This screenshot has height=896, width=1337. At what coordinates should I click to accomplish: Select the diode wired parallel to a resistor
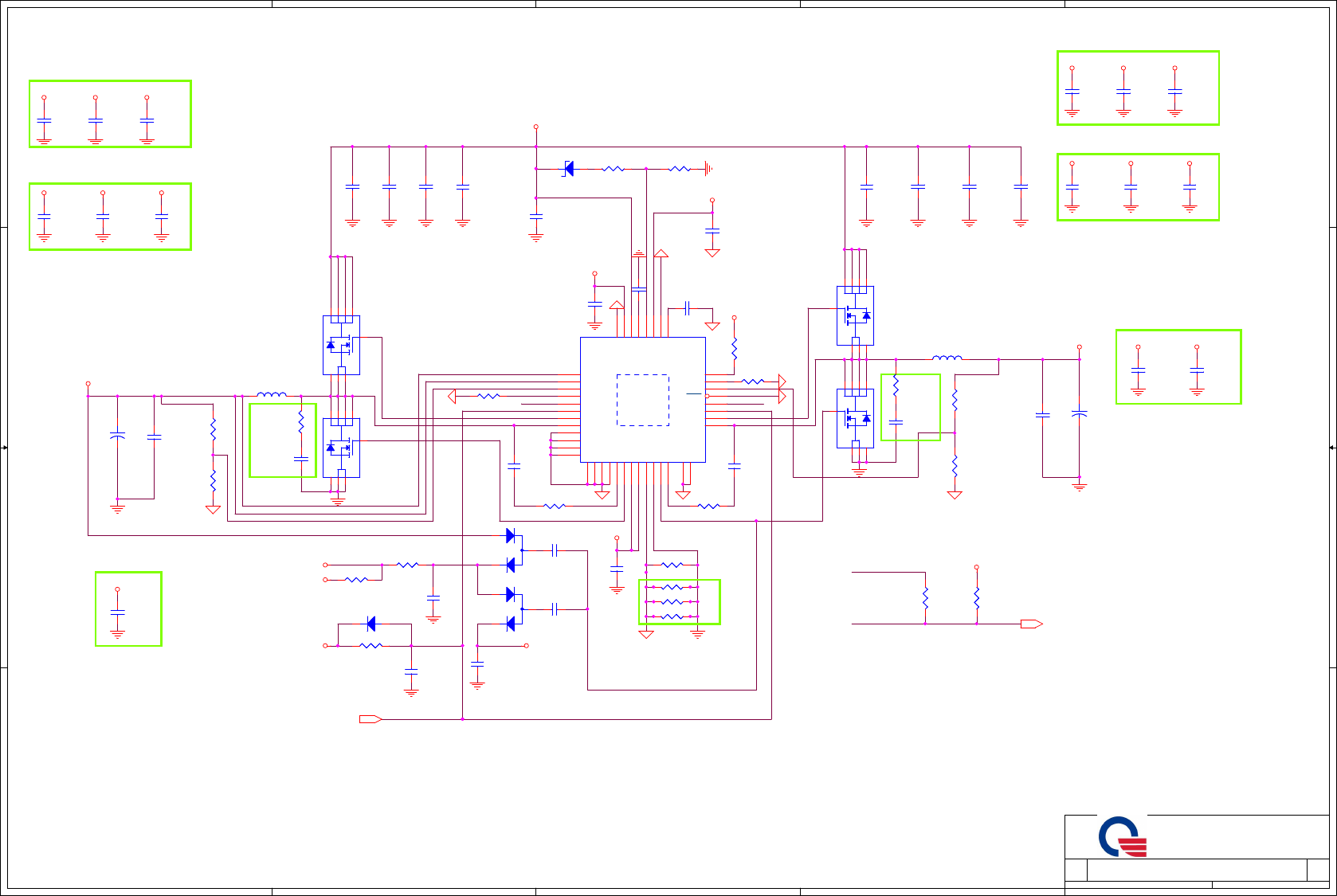pos(371,624)
